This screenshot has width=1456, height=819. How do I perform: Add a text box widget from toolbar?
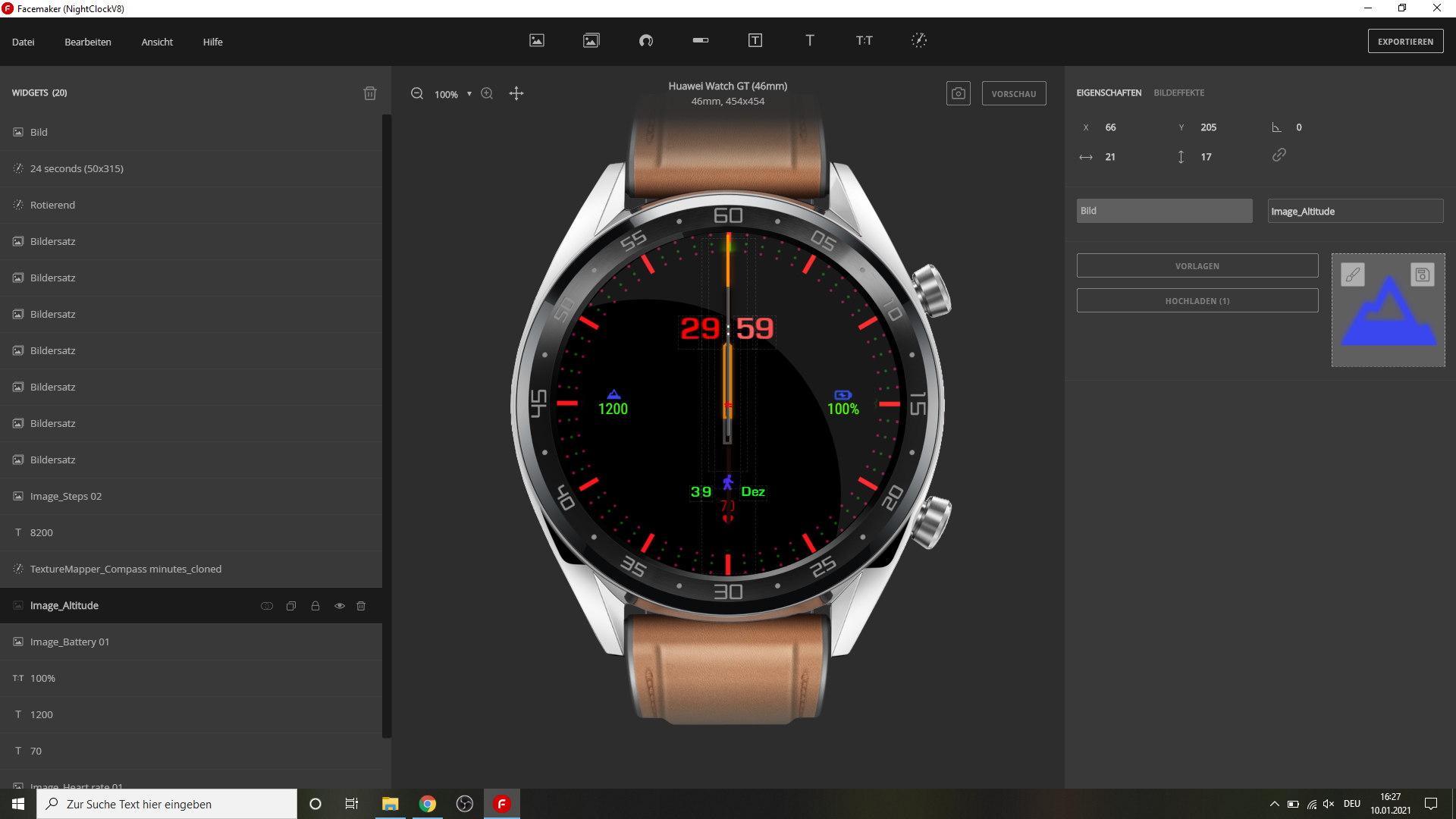pyautogui.click(x=755, y=40)
